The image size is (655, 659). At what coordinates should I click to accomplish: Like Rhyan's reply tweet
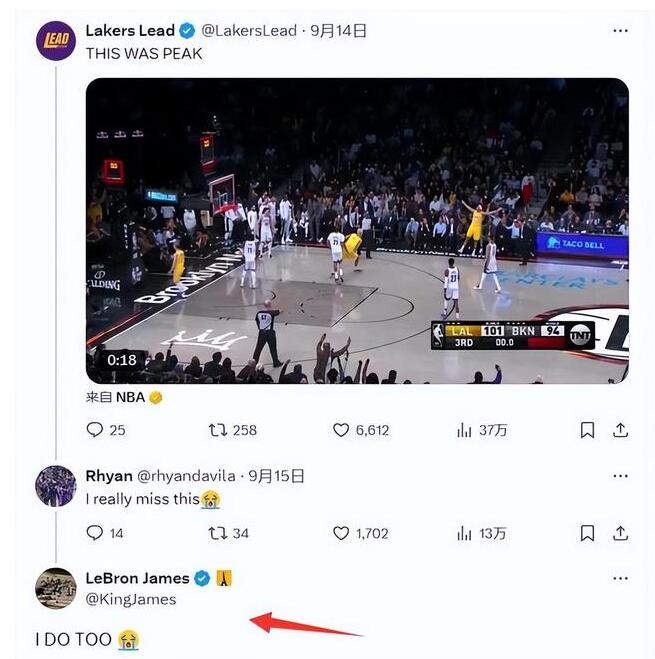341,533
